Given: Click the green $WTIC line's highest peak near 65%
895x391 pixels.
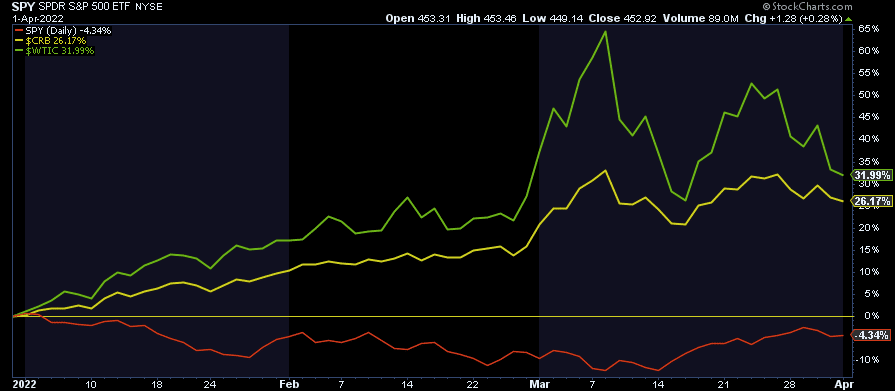Looking at the screenshot, I should click(605, 31).
